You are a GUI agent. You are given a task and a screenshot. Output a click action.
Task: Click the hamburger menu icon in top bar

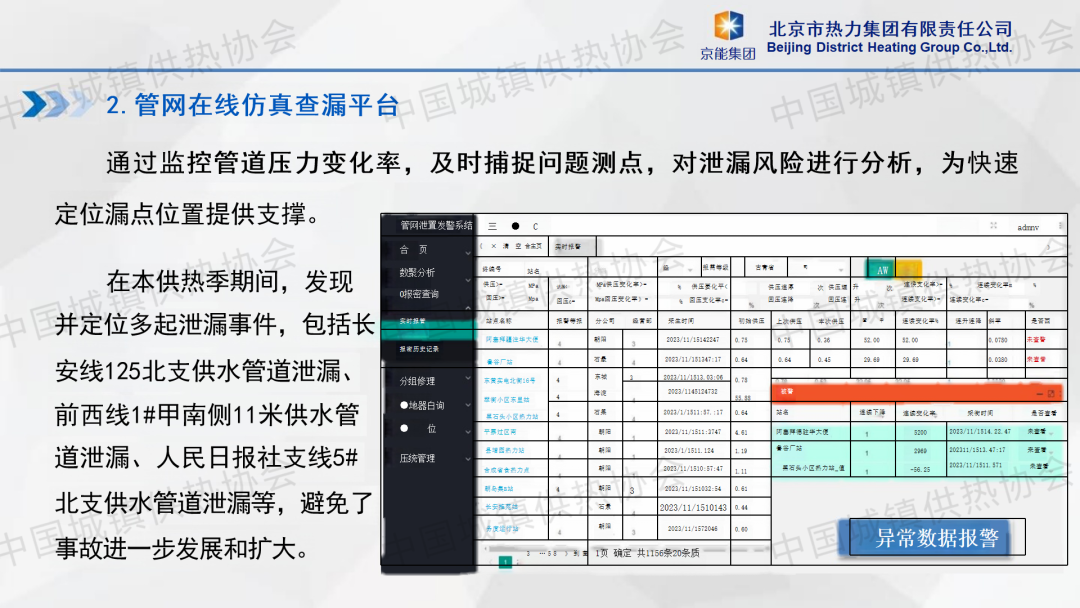(492, 226)
